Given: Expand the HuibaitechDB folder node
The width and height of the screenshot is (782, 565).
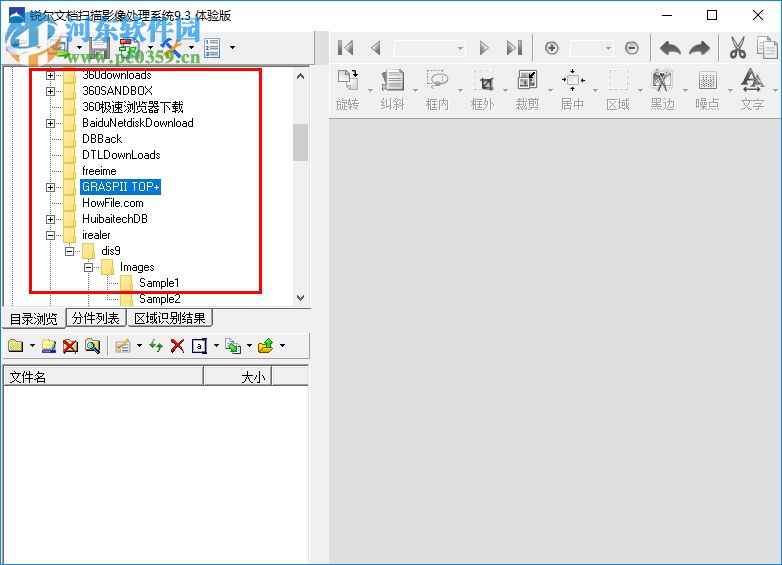Looking at the screenshot, I should 50,219.
